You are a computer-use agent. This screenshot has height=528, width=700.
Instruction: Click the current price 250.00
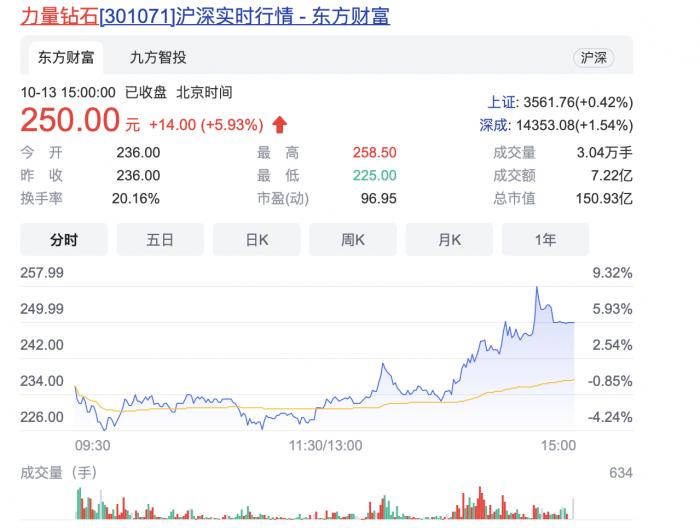[70, 121]
